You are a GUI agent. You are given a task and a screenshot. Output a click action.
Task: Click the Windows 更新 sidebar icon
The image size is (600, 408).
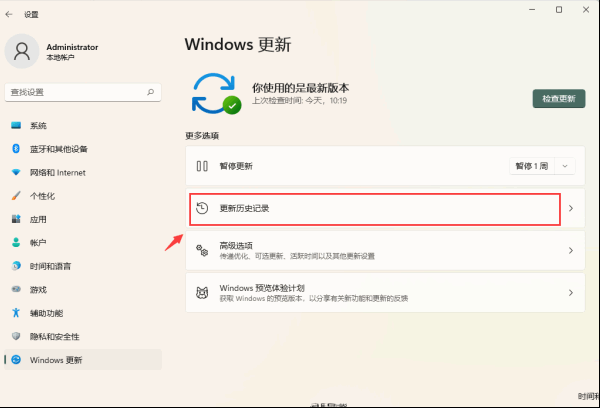[x=16, y=360]
